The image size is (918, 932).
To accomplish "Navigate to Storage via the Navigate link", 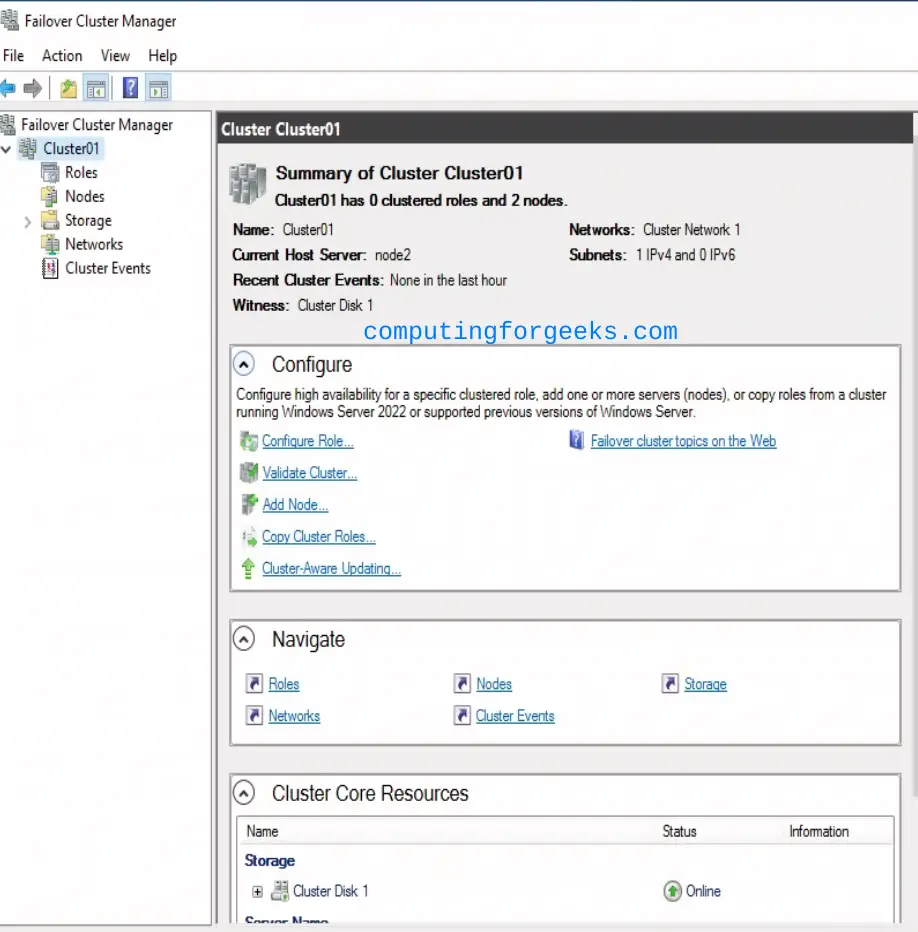I will (x=705, y=684).
